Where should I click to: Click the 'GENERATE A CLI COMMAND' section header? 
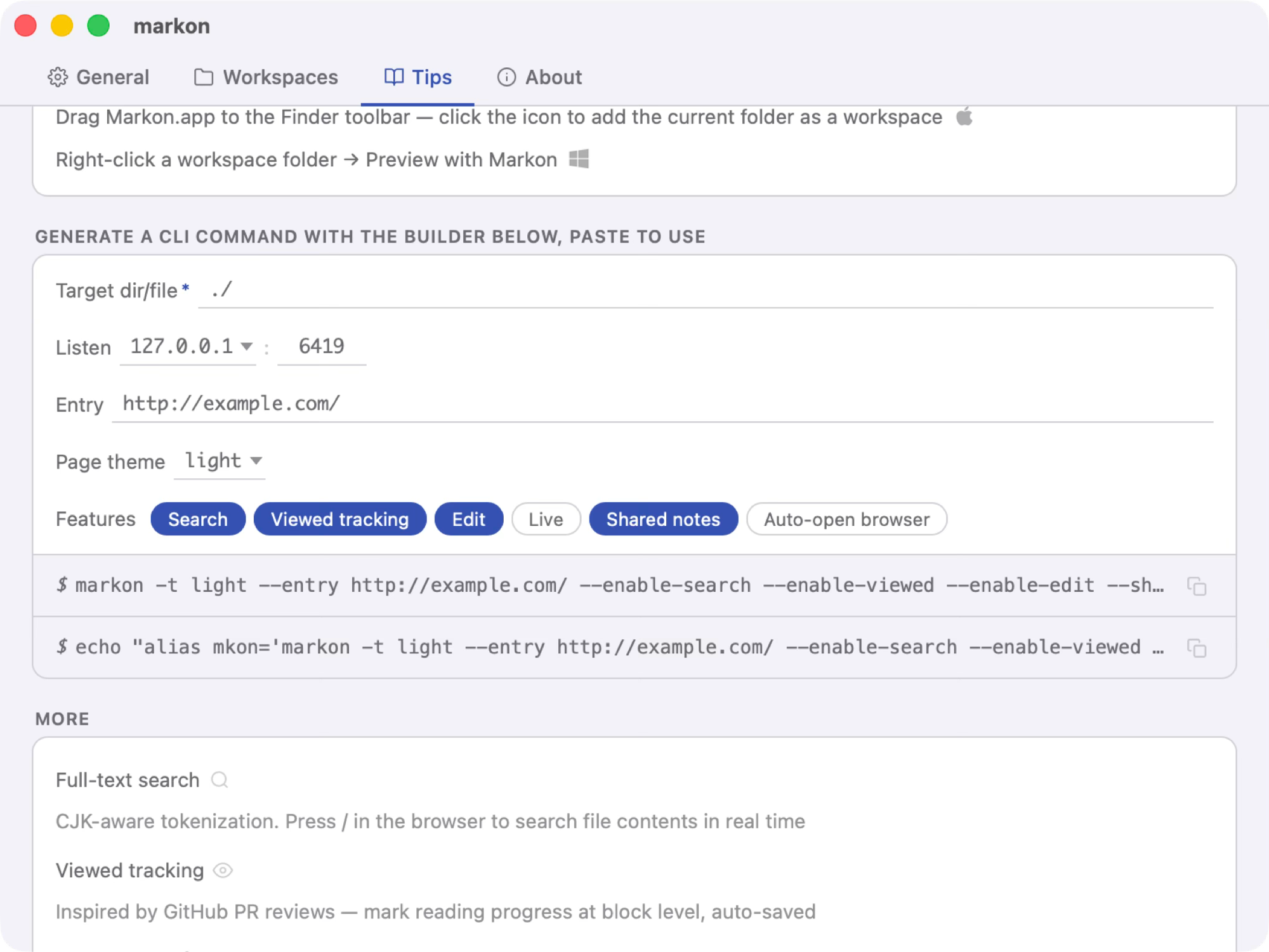(371, 237)
